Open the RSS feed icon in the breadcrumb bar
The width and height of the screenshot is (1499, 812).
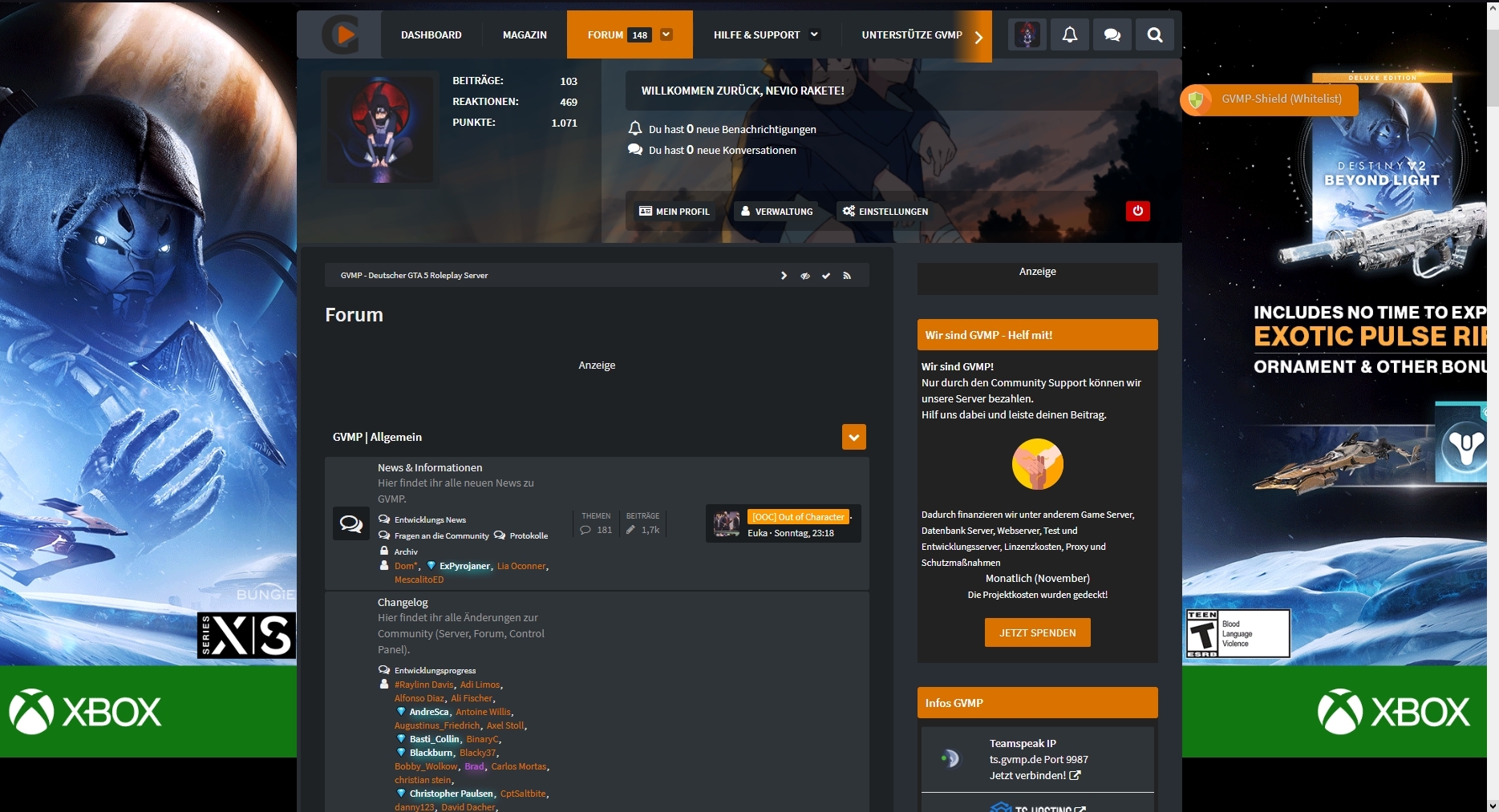[x=847, y=276]
